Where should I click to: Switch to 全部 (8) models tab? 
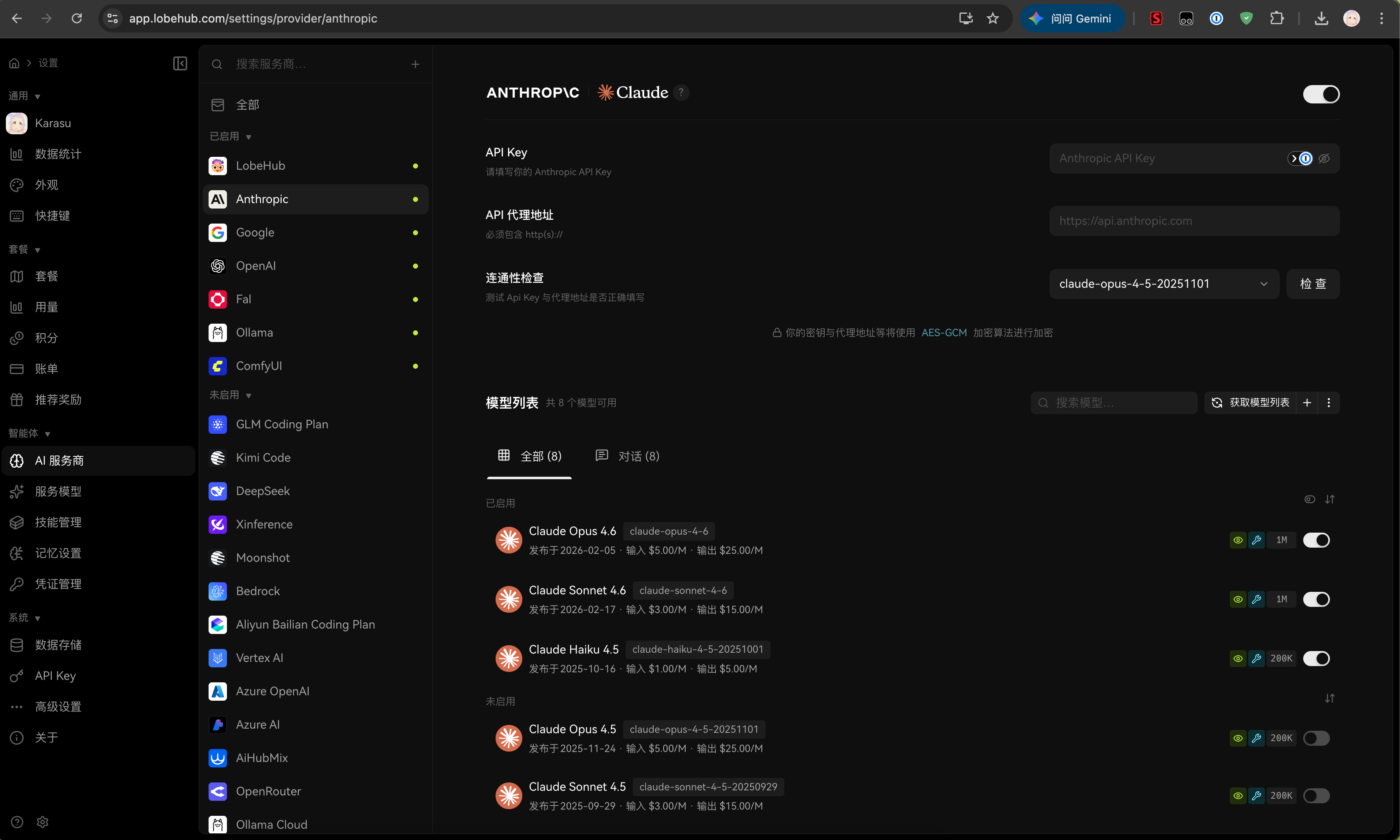(529, 456)
